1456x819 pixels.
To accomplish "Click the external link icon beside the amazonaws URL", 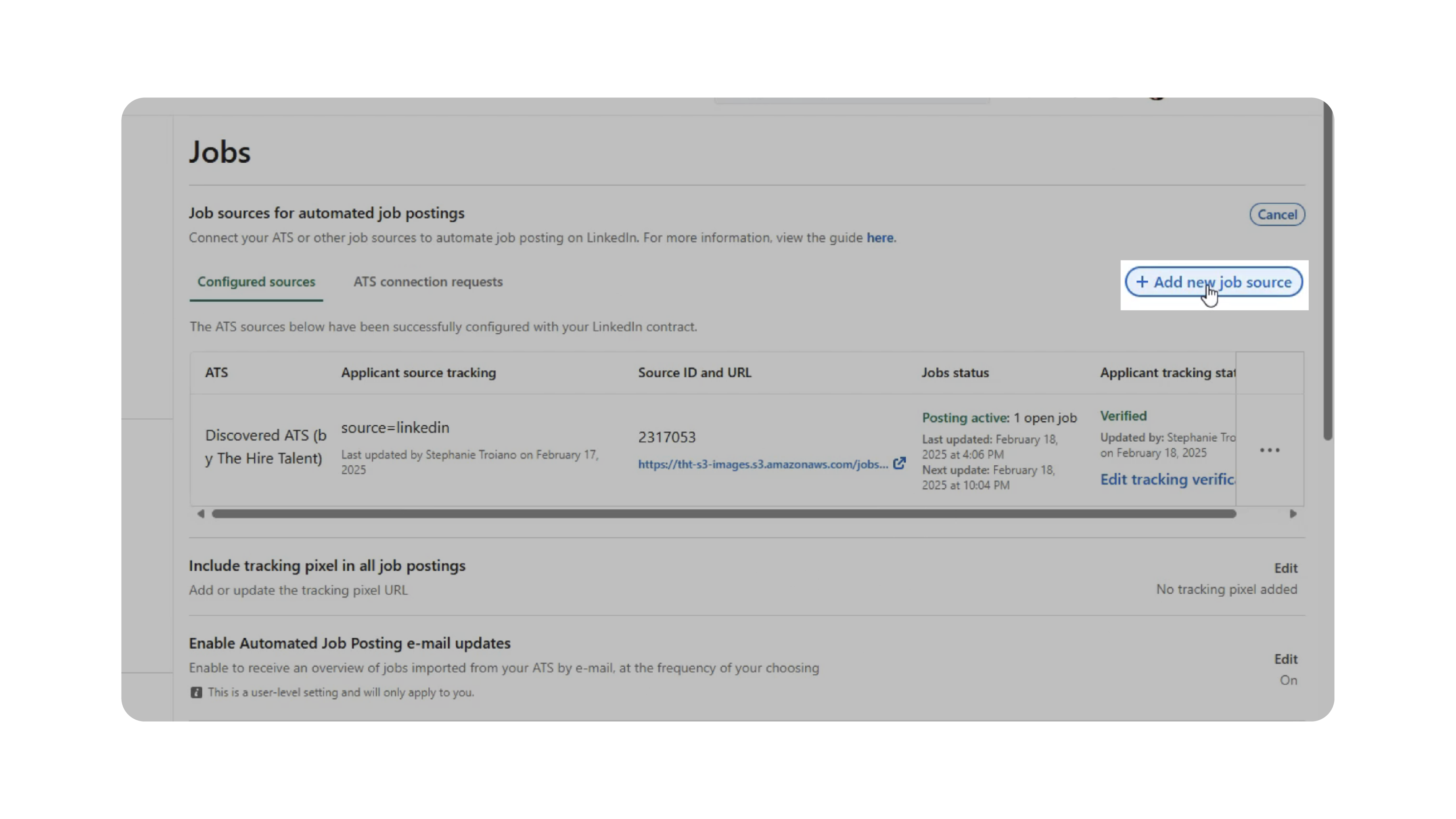I will pos(899,464).
